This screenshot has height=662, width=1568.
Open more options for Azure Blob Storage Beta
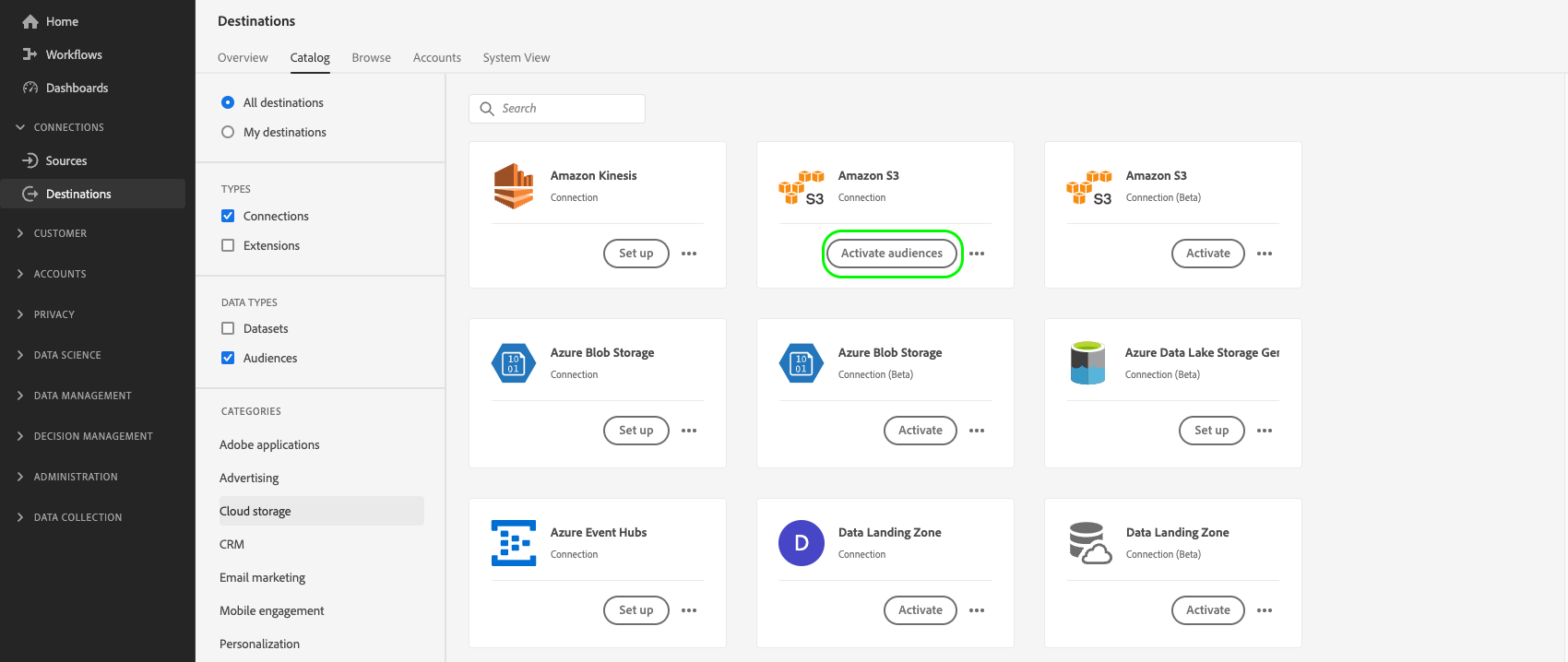[977, 431]
